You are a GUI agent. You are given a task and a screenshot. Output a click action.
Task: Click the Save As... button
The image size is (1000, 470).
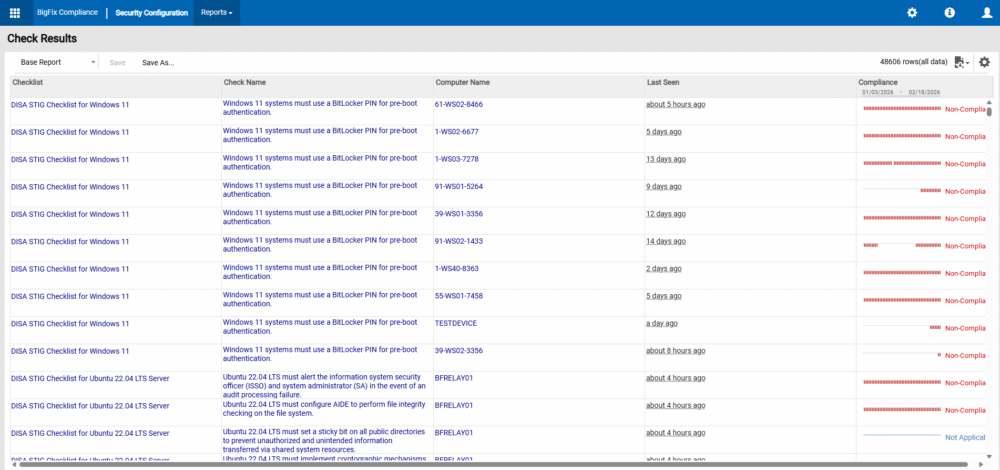click(x=158, y=62)
